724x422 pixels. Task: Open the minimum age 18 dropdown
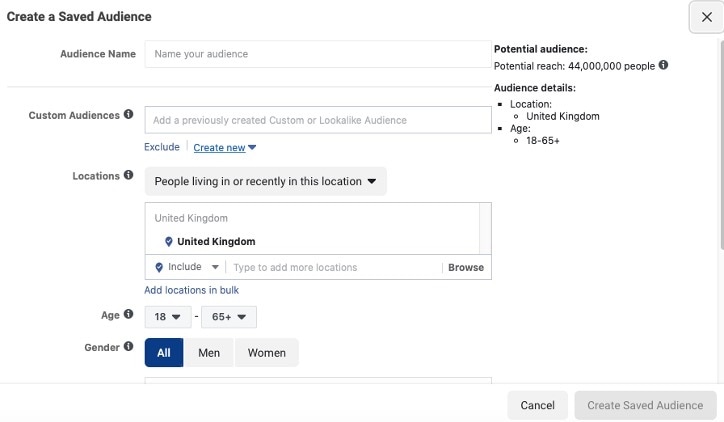coord(168,317)
